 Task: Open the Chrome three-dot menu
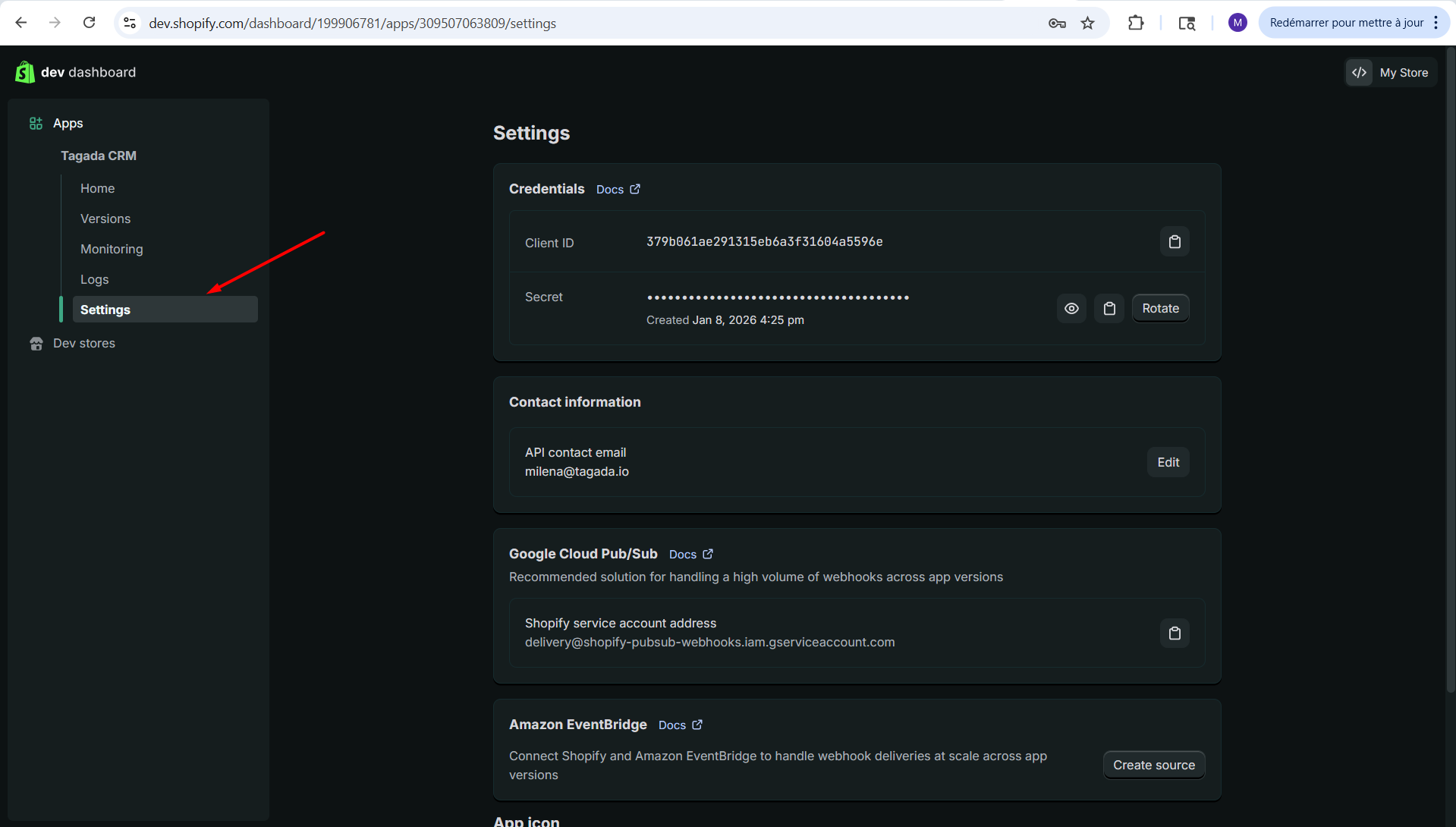(1436, 23)
